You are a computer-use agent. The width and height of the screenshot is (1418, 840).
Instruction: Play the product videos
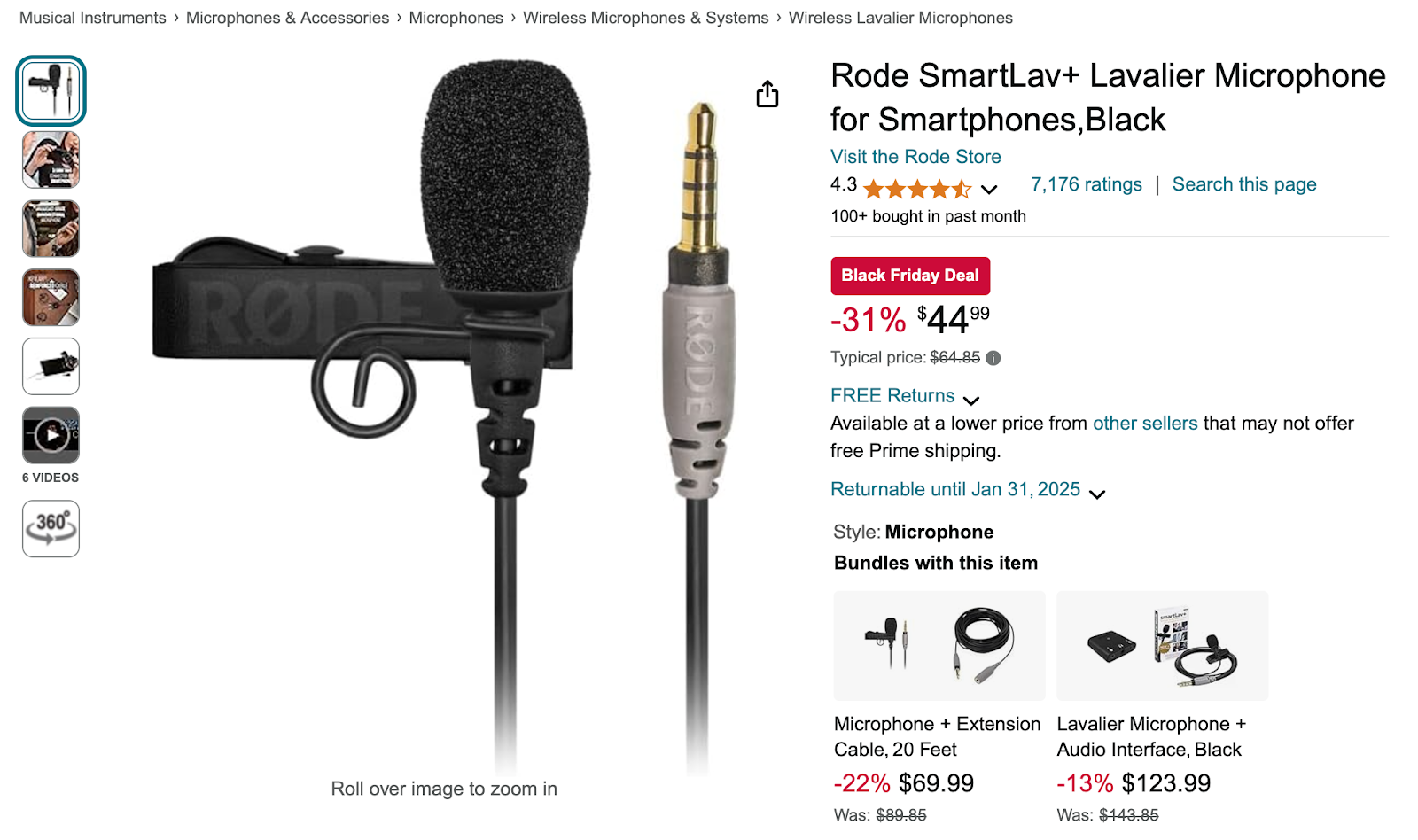51,435
